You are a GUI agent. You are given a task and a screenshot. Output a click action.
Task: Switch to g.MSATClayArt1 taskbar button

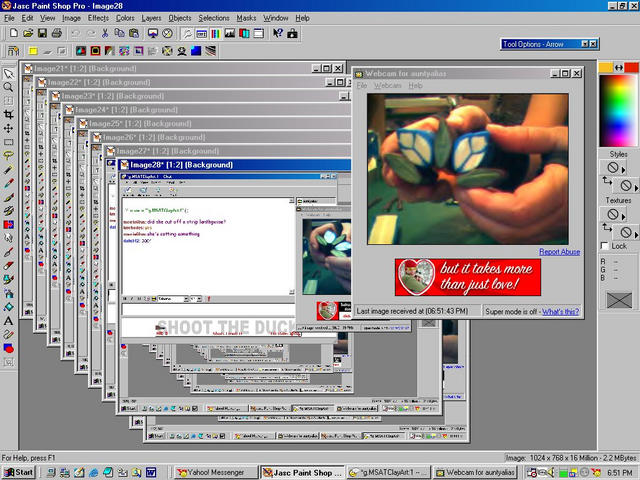(388, 472)
